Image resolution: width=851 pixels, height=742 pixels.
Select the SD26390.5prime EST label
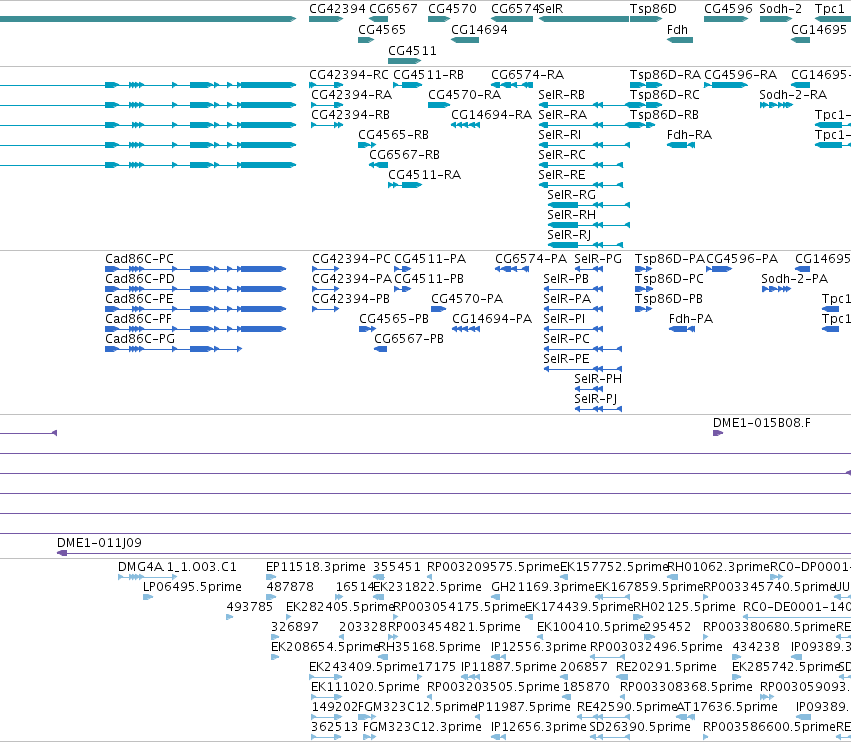tap(640, 727)
